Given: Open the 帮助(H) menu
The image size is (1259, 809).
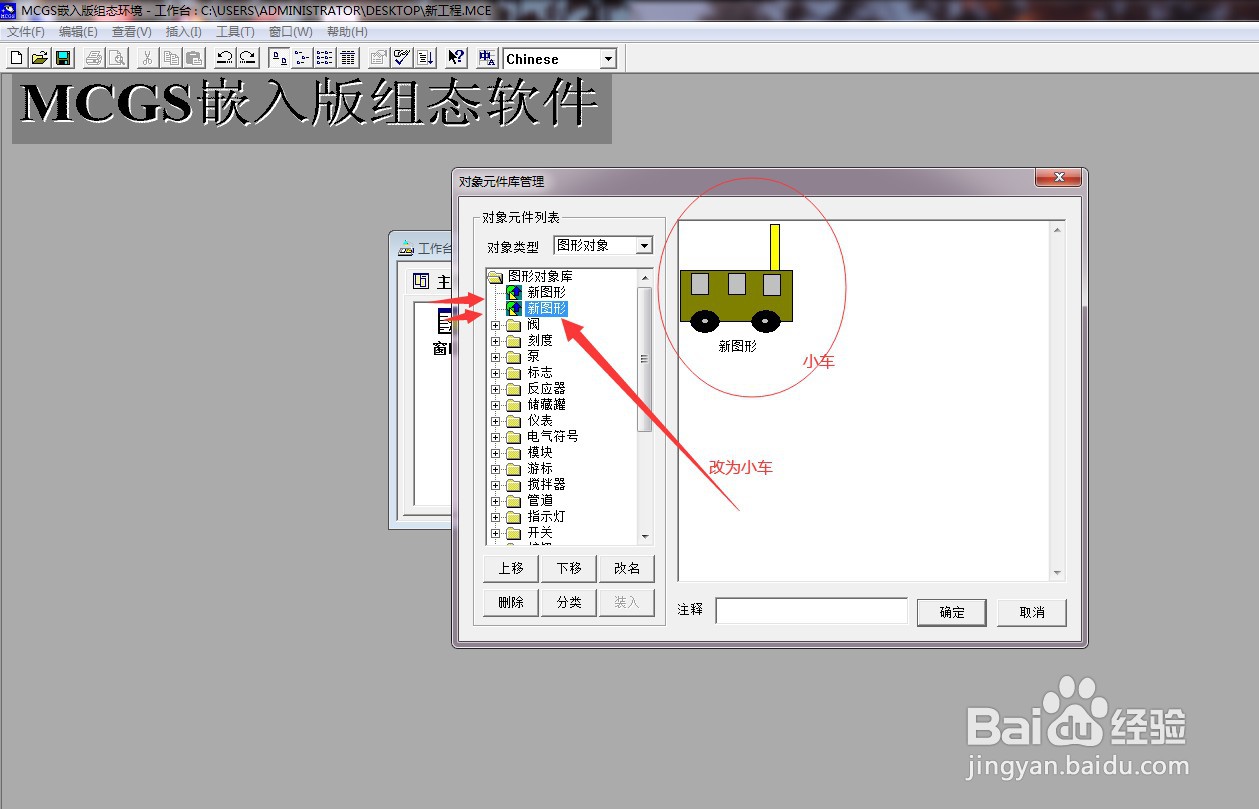Looking at the screenshot, I should pos(347,32).
